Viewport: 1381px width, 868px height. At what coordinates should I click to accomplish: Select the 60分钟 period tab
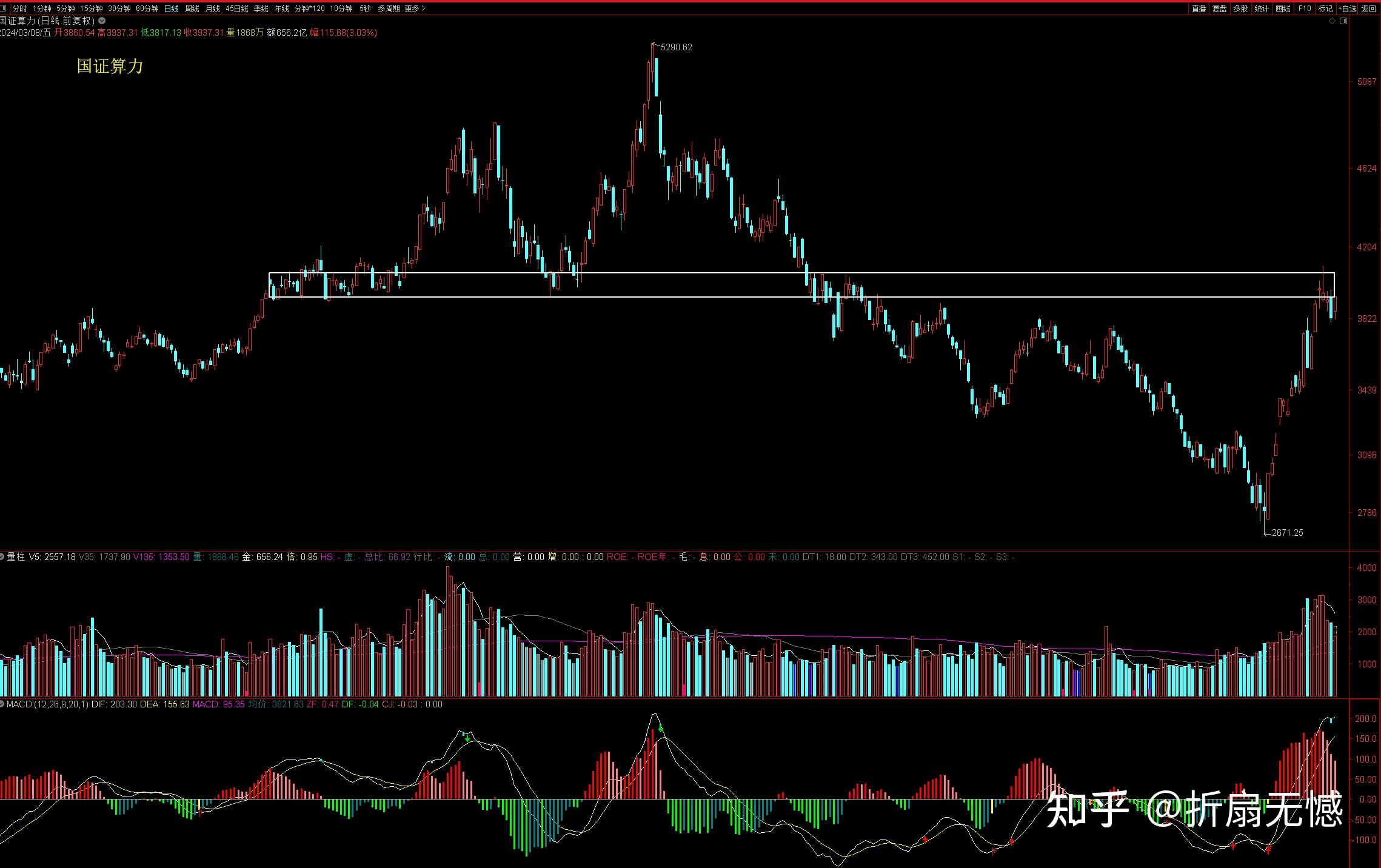pos(147,8)
